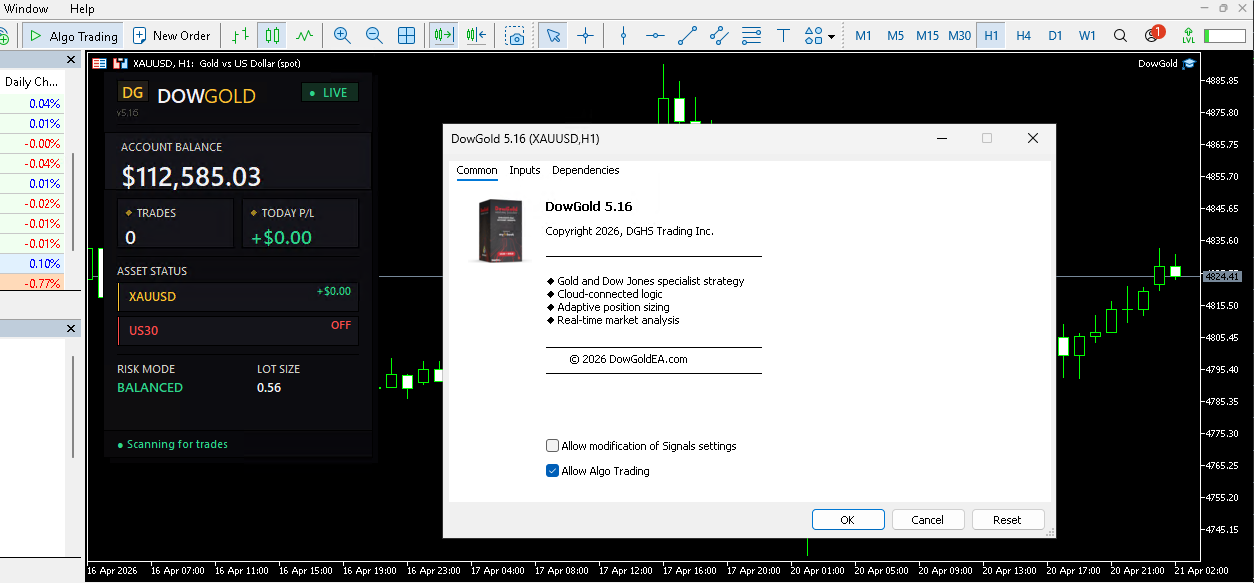This screenshot has height=583, width=1254.
Task: Switch to the Inputs tab
Action: (524, 170)
